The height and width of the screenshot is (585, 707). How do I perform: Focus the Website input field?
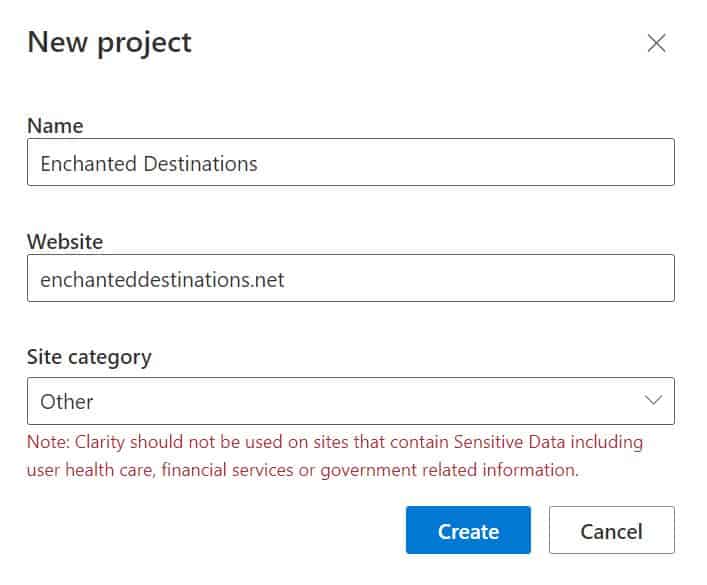pos(450,279)
